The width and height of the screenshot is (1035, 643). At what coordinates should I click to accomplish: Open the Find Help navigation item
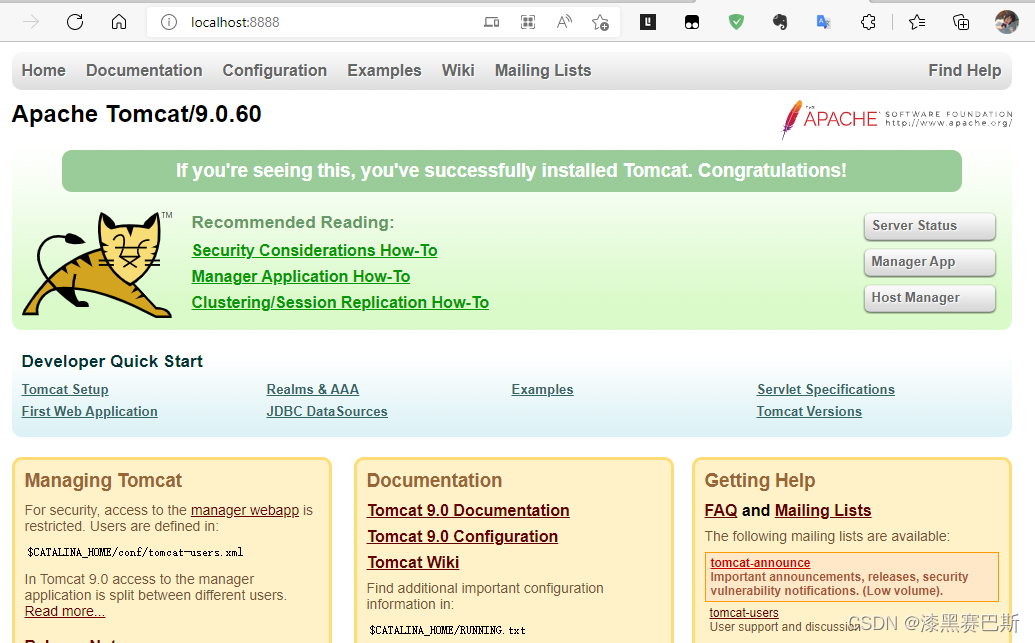pyautogui.click(x=964, y=71)
